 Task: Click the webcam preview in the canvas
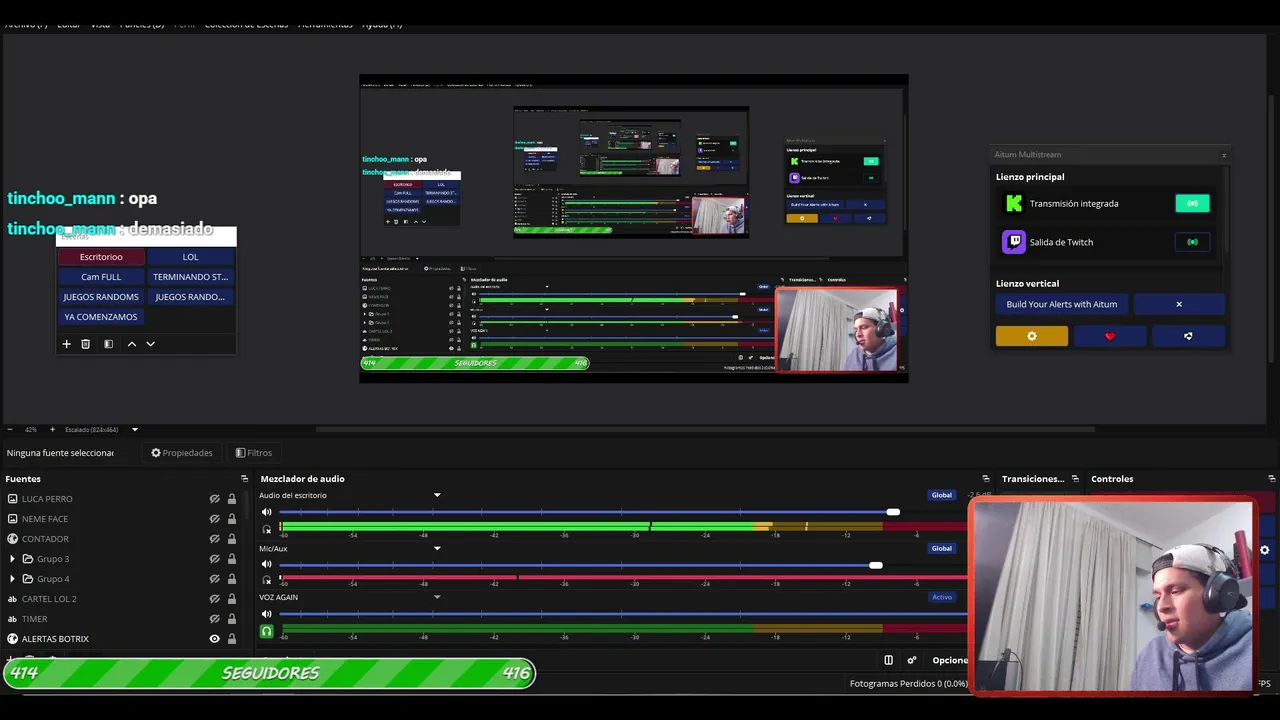tap(837, 330)
